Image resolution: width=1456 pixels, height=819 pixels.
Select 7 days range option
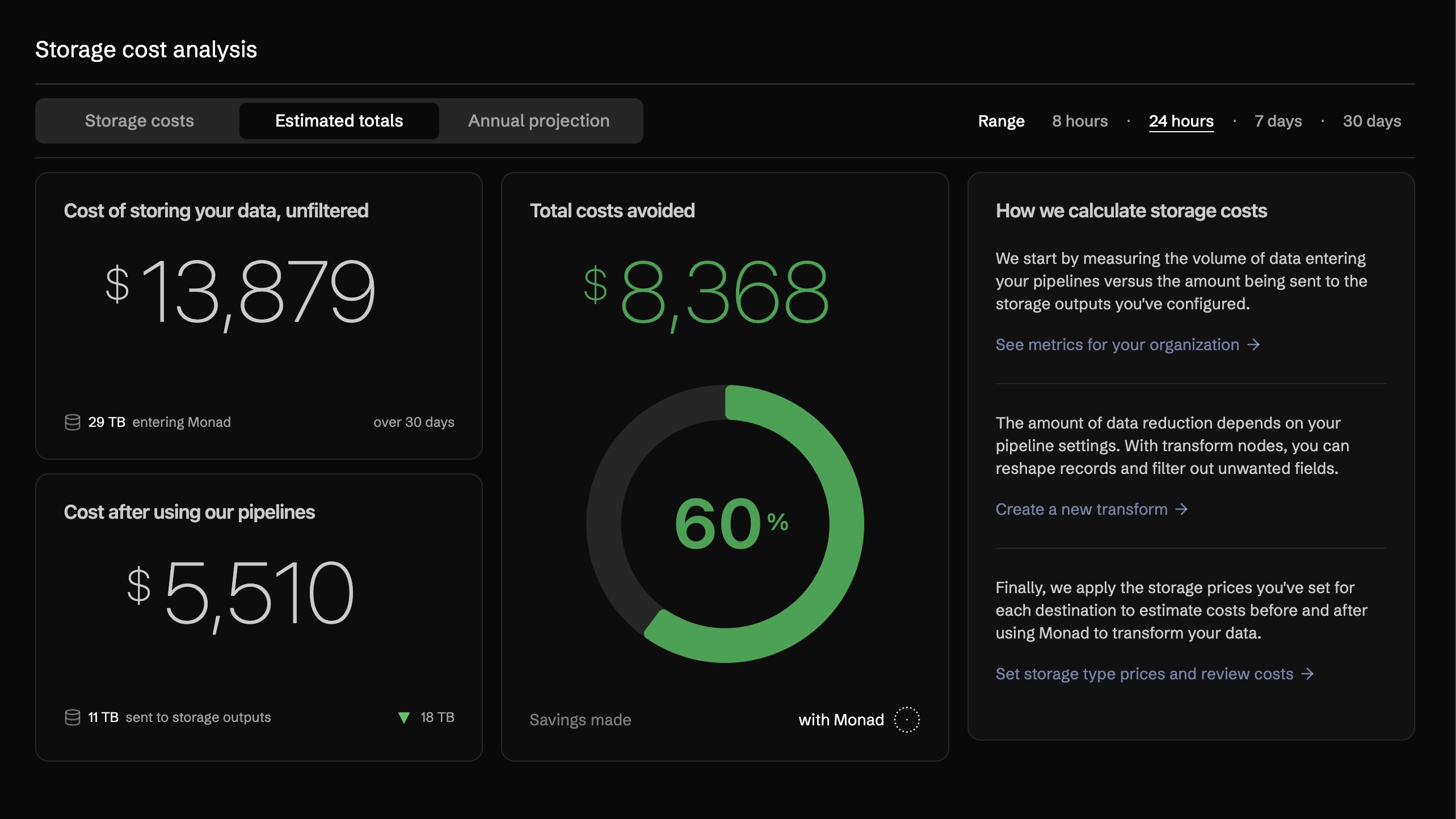1278,121
